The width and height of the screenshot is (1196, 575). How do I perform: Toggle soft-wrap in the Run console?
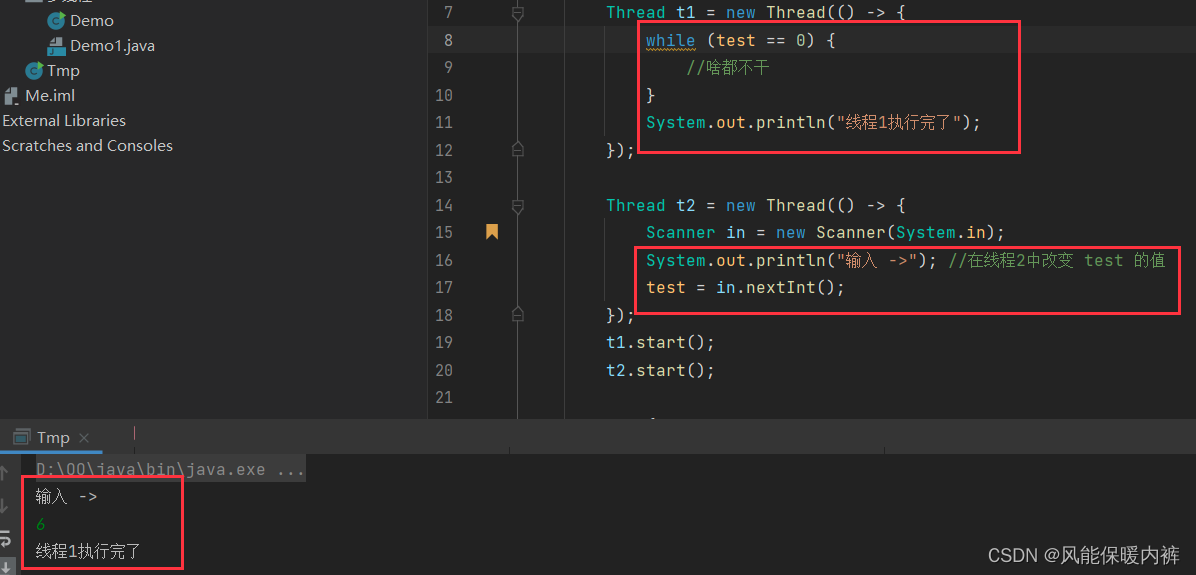point(5,538)
